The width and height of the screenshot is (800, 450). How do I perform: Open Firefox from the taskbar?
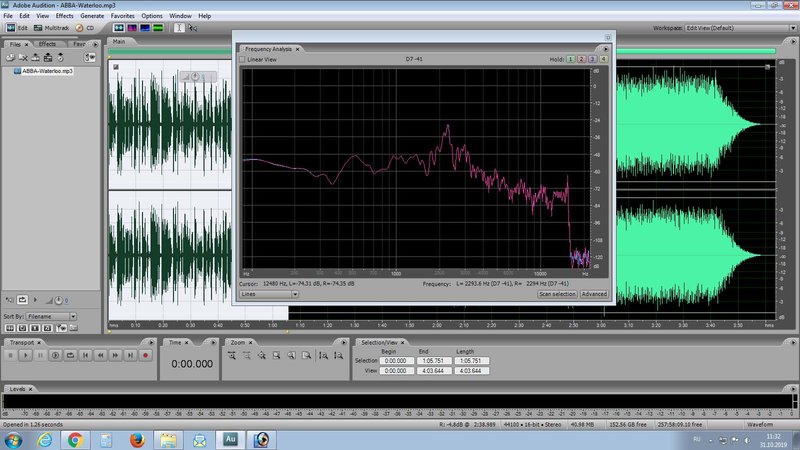tap(137, 440)
